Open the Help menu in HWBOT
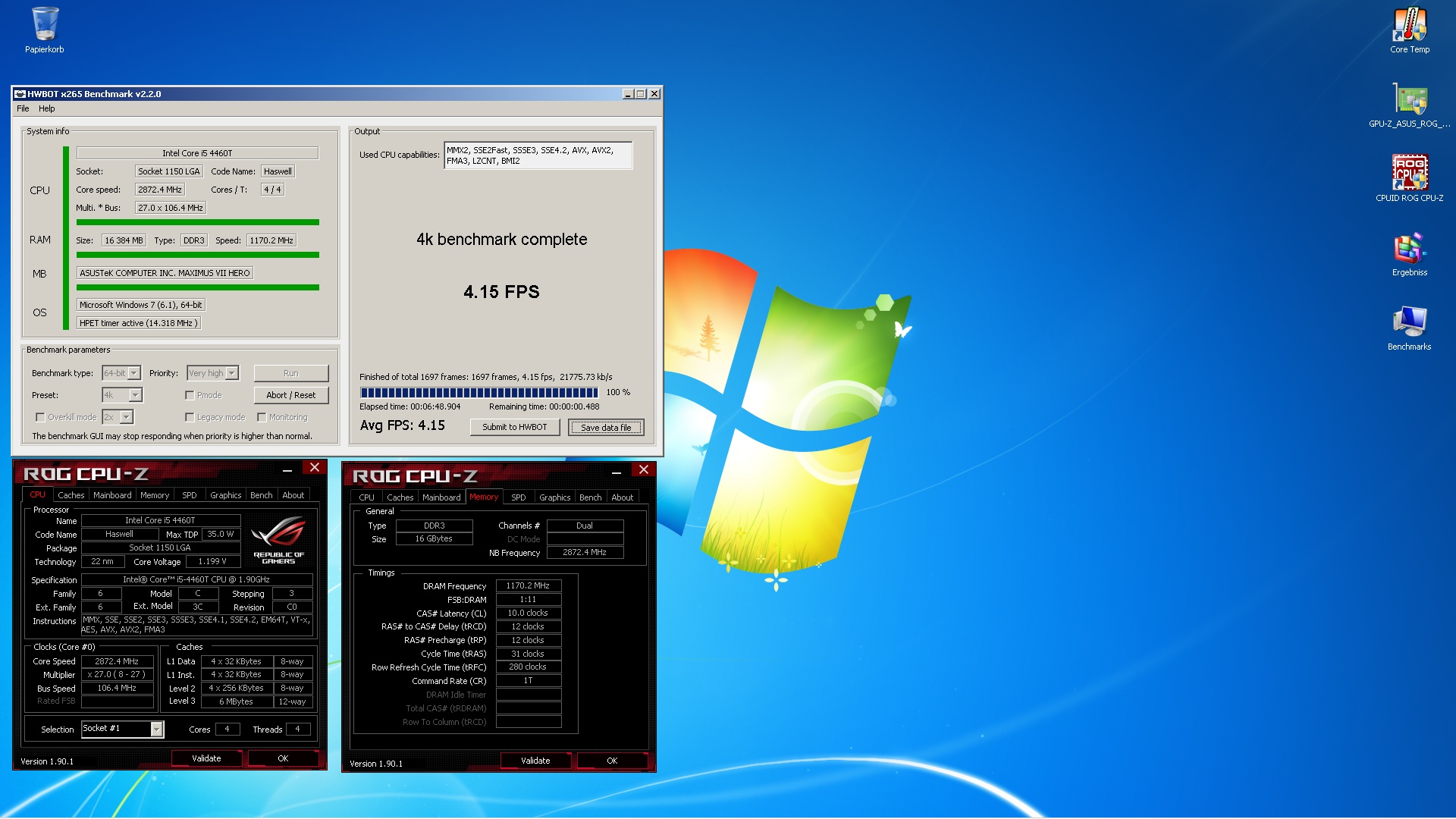Image resolution: width=1456 pixels, height=819 pixels. [x=47, y=108]
